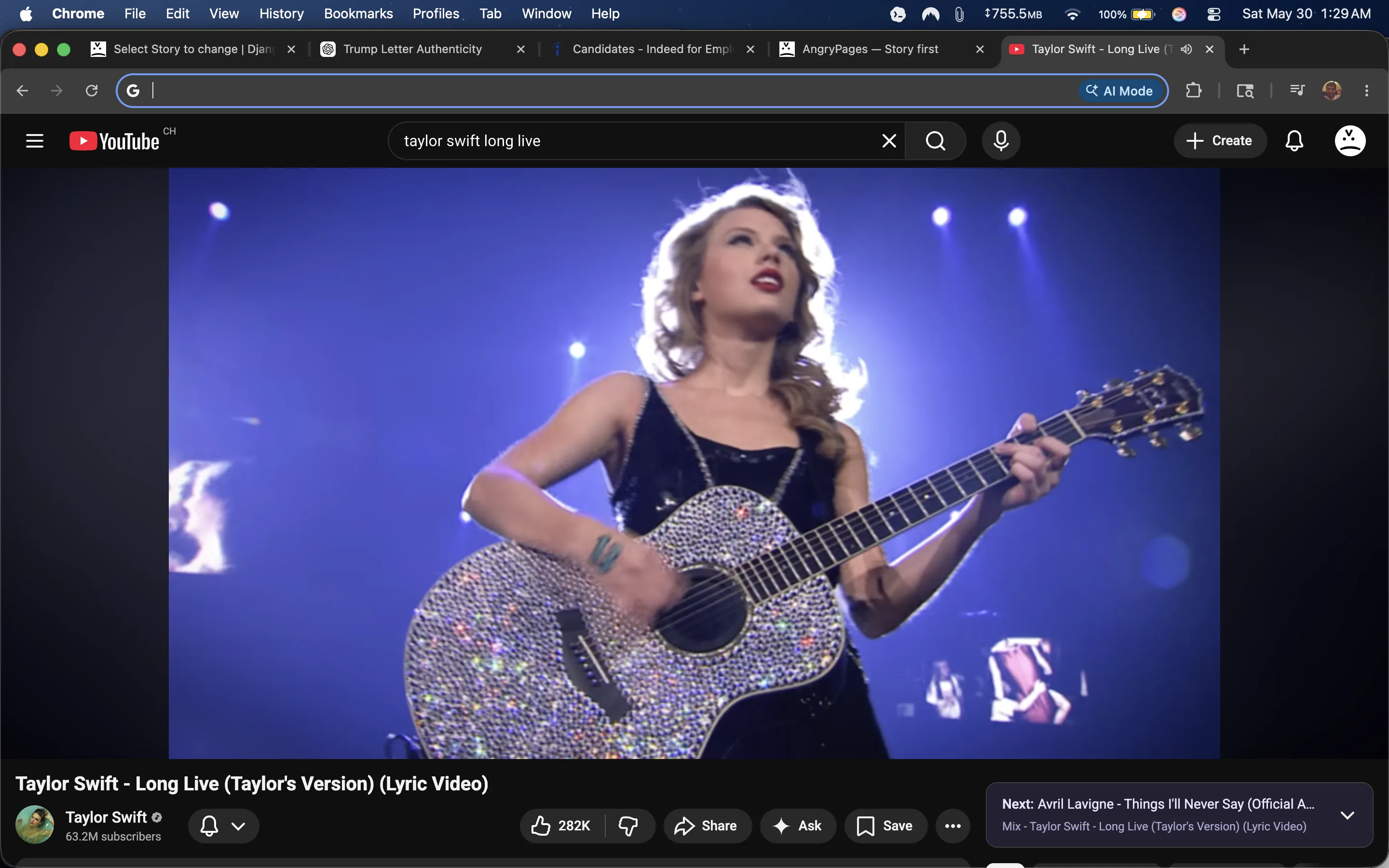Activate AI Mode in address bar
This screenshot has width=1389, height=868.
pyautogui.click(x=1120, y=91)
